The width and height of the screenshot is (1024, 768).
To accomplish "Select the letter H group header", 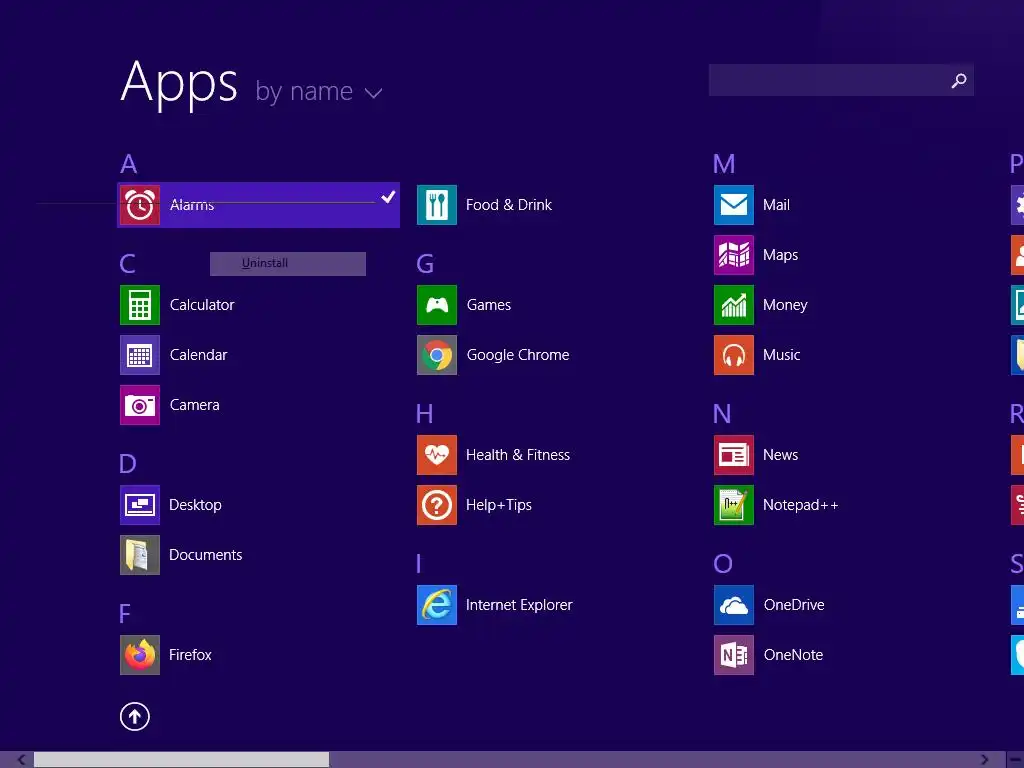I will click(x=424, y=414).
